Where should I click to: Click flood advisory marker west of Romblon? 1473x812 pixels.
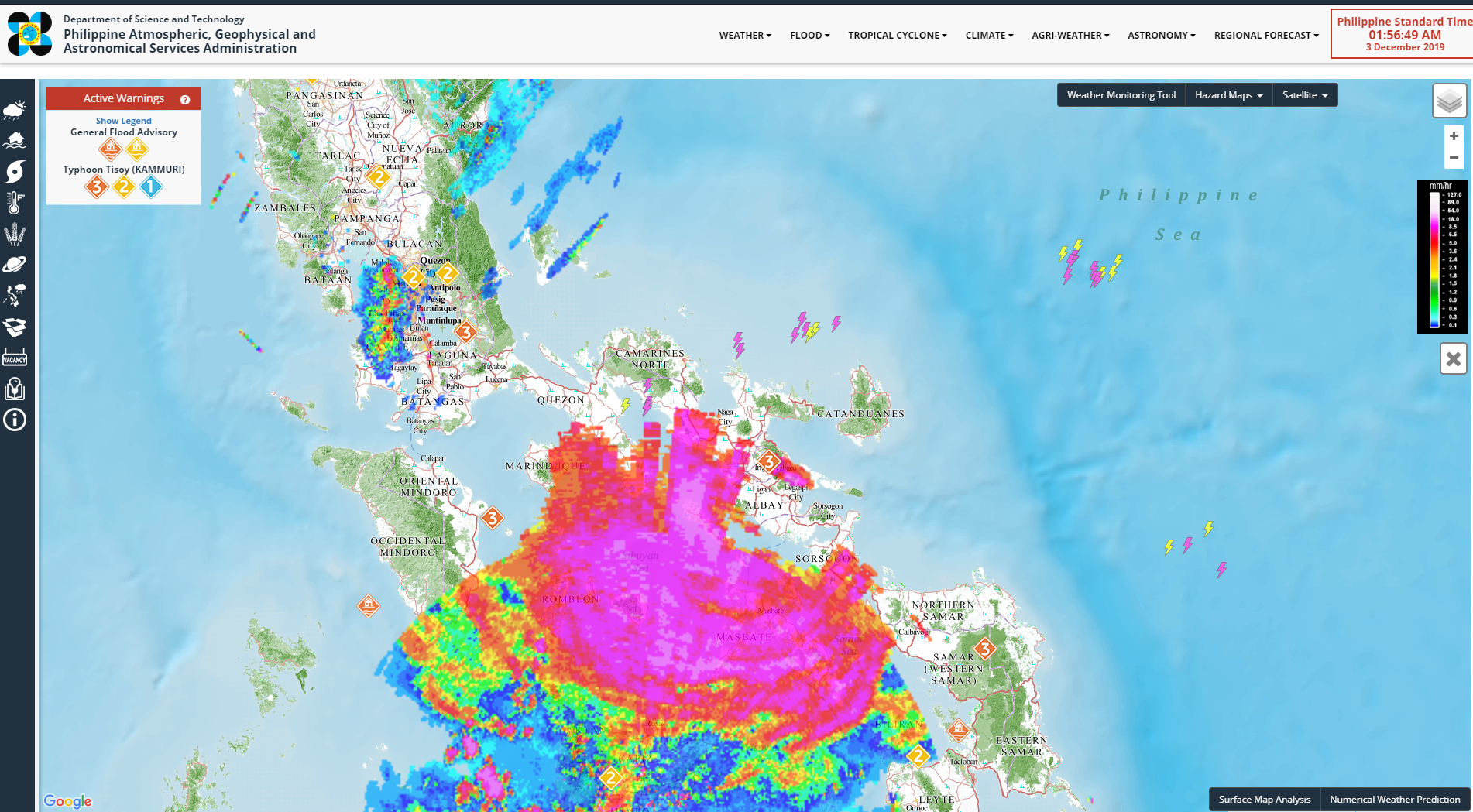pyautogui.click(x=369, y=605)
